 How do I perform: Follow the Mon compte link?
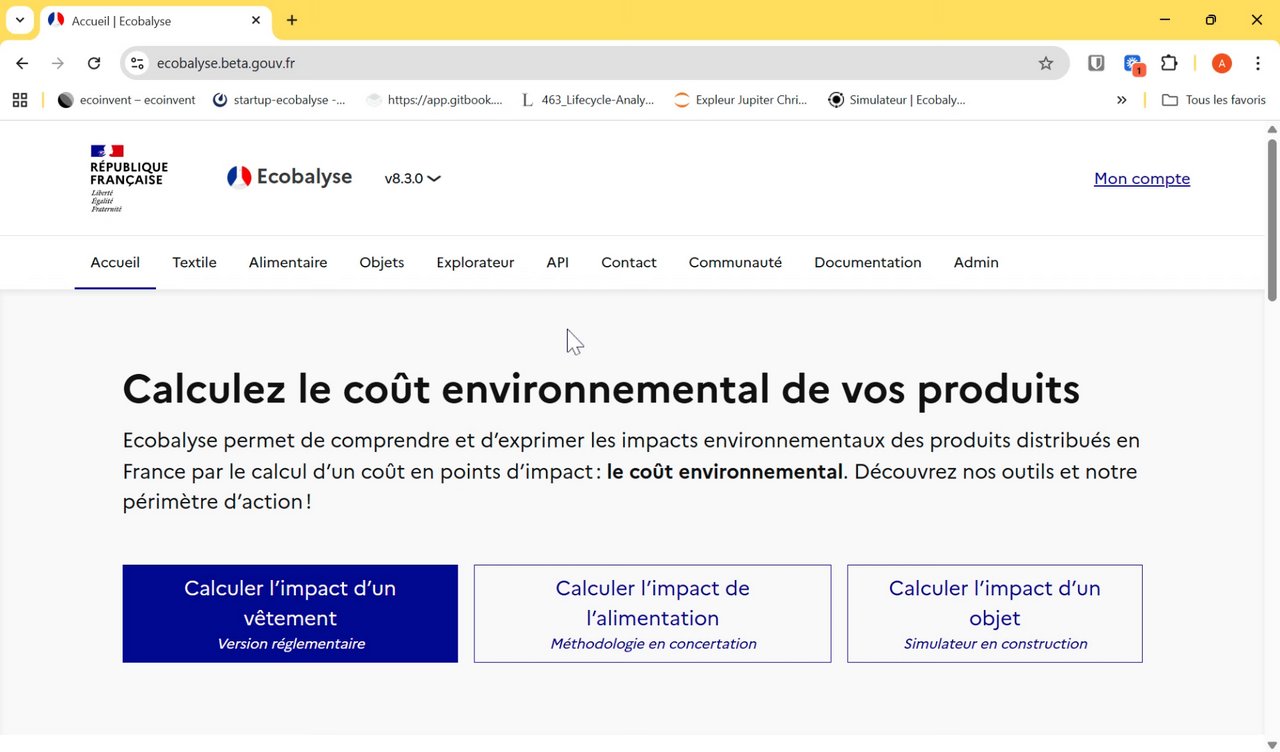pyautogui.click(x=1142, y=179)
